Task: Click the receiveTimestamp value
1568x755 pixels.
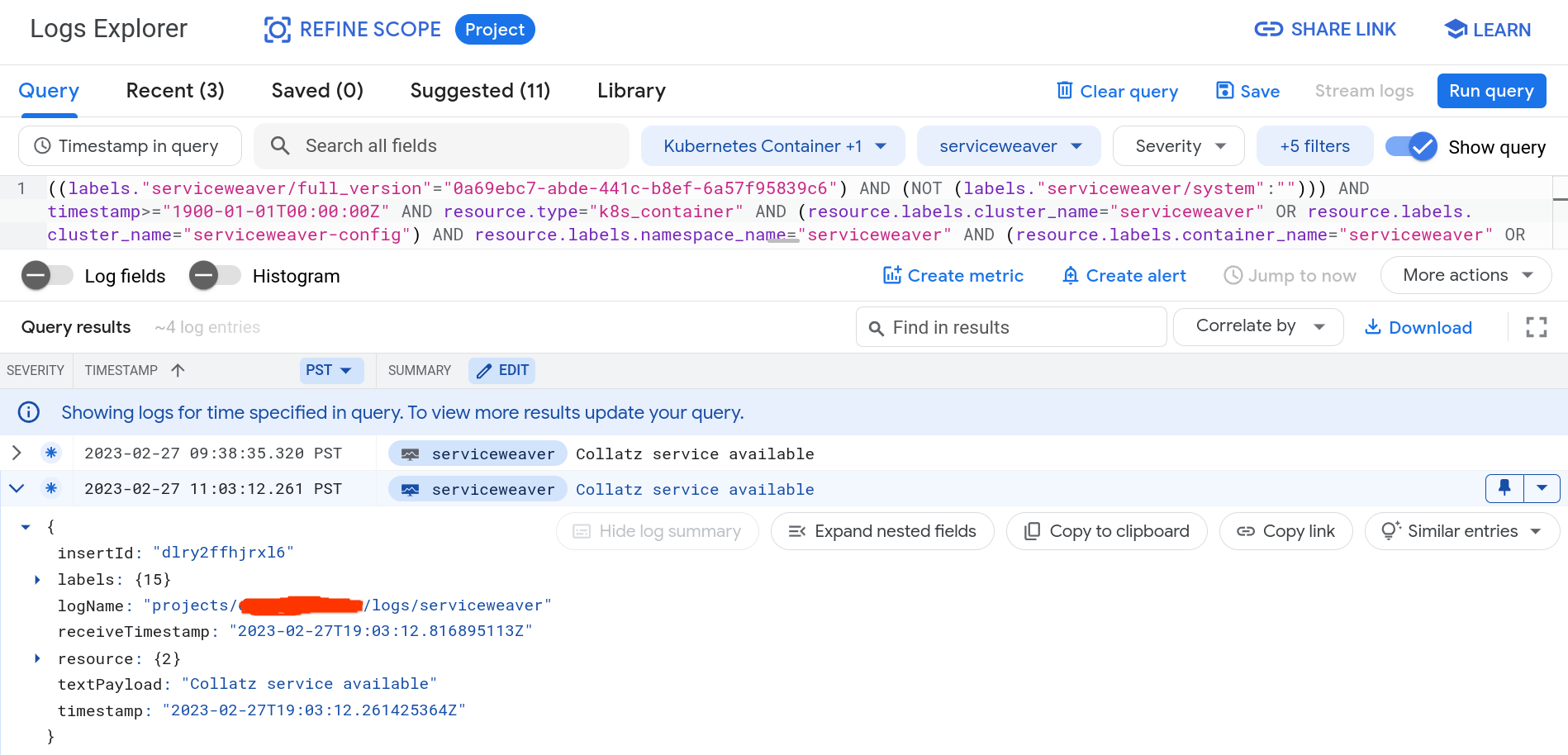Action: point(381,631)
